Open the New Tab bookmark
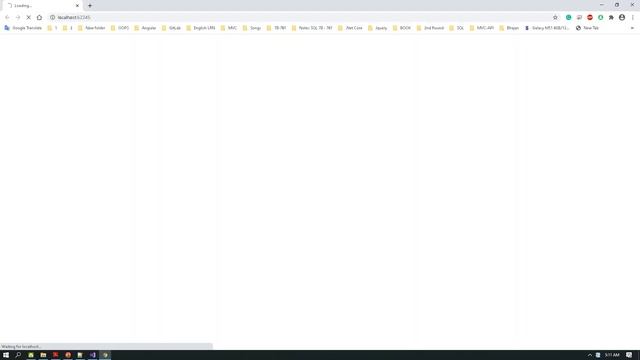The image size is (640, 360). (587, 28)
